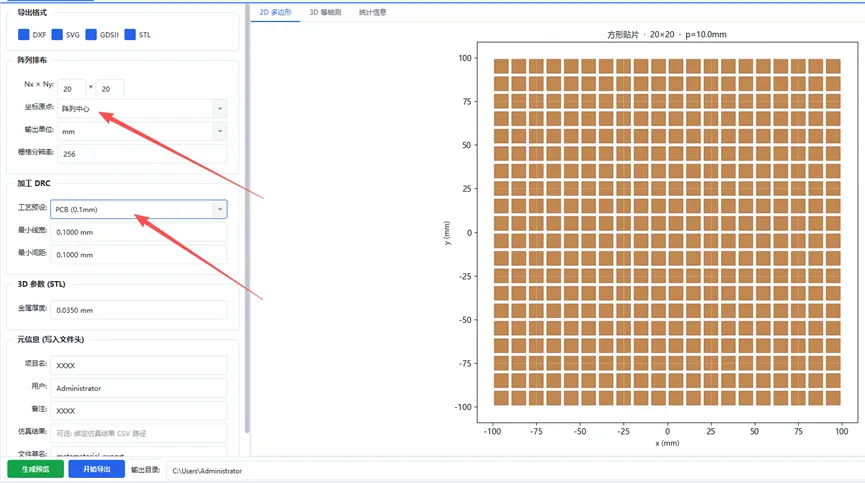The height and width of the screenshot is (483, 865).
Task: Click the 用户 field showing Administrator
Action: pos(138,388)
